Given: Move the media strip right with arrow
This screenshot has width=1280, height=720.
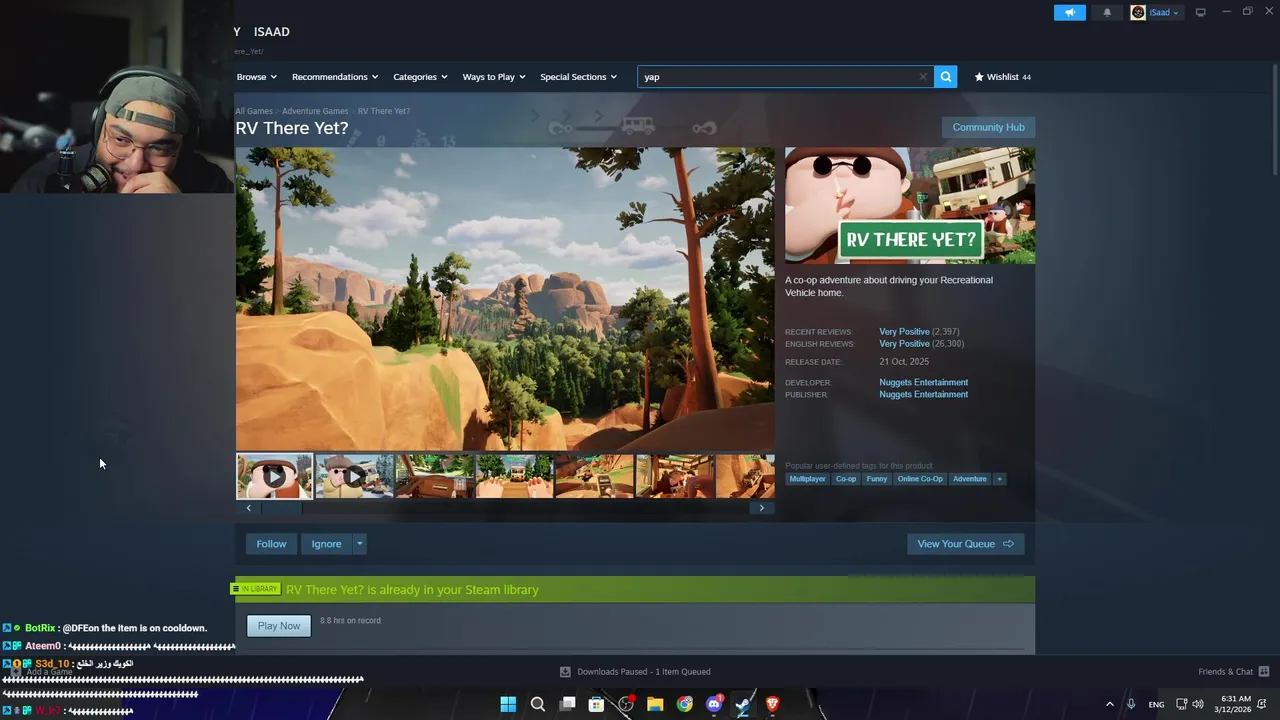Looking at the screenshot, I should (761, 508).
